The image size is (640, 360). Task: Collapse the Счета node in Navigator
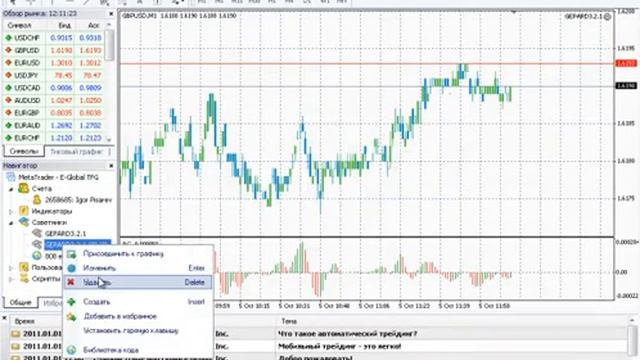pos(11,189)
